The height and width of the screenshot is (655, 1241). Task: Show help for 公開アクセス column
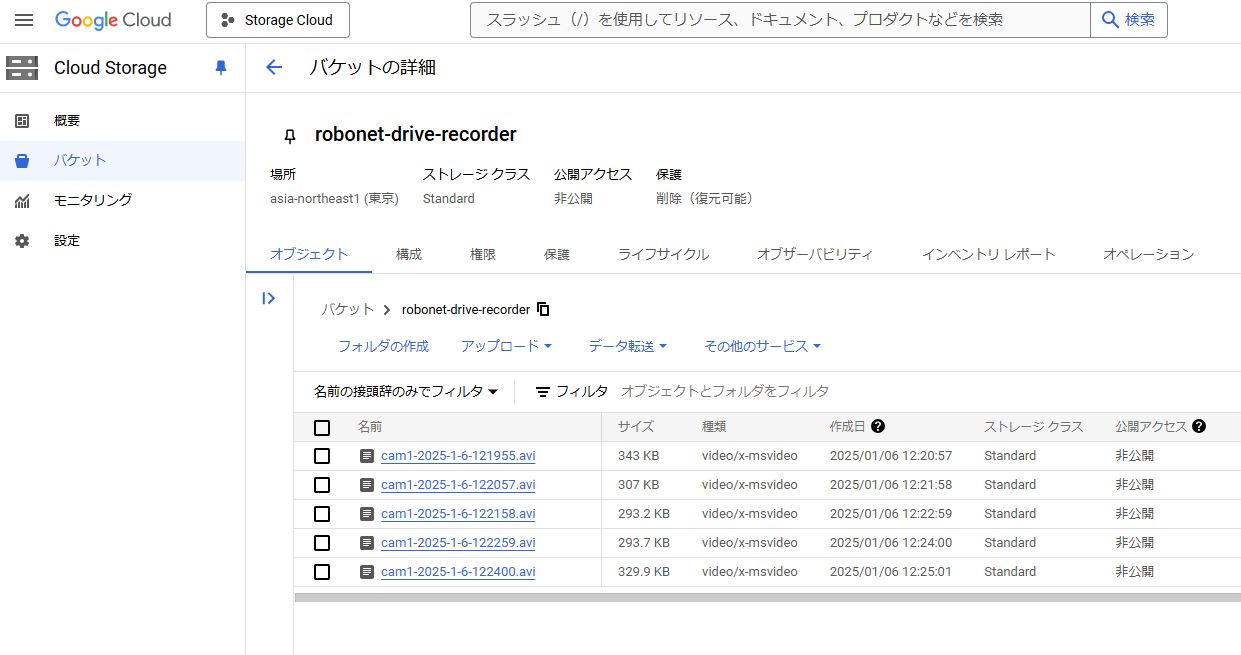coord(1199,426)
